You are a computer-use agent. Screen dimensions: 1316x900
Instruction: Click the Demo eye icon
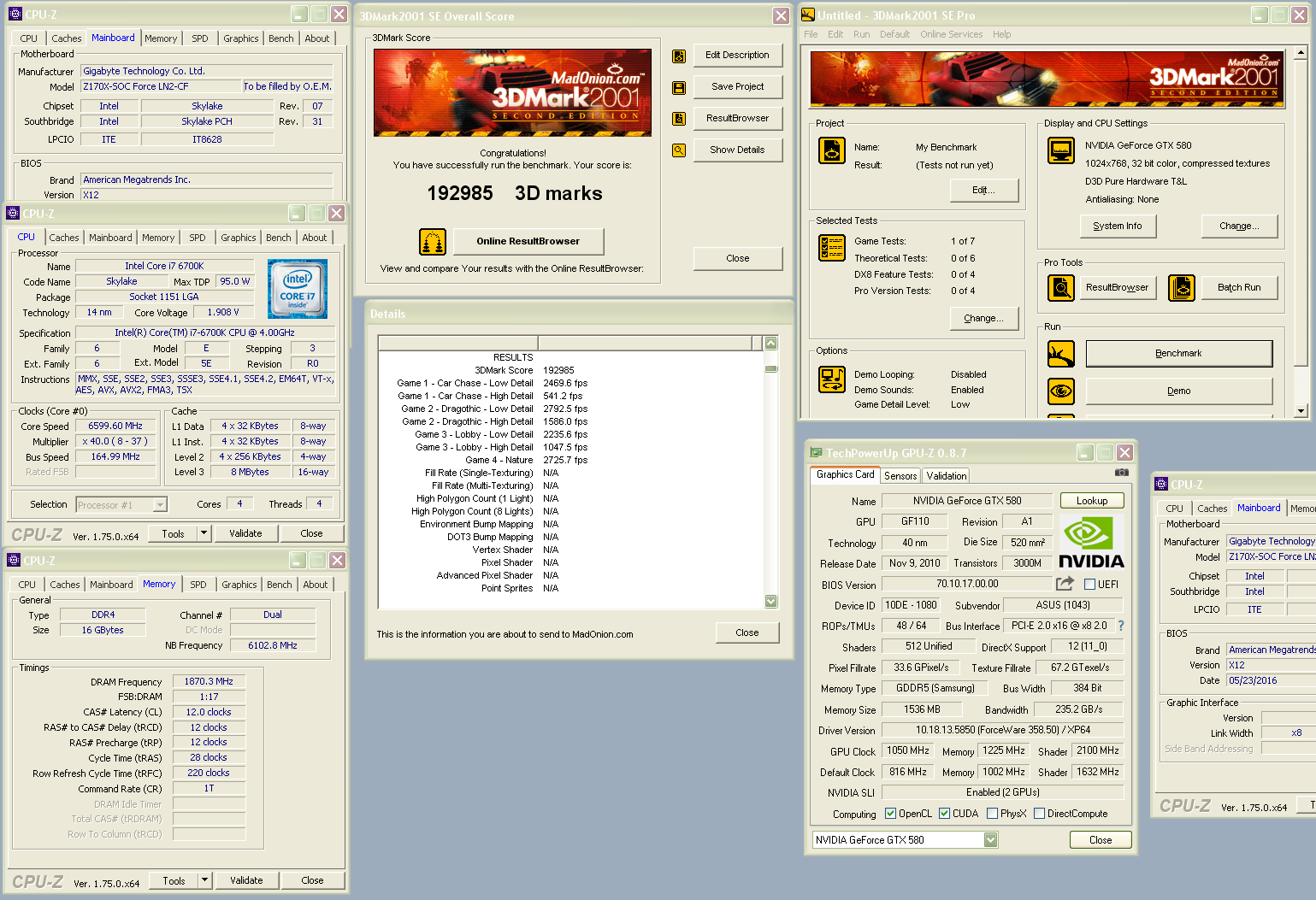[x=1061, y=391]
